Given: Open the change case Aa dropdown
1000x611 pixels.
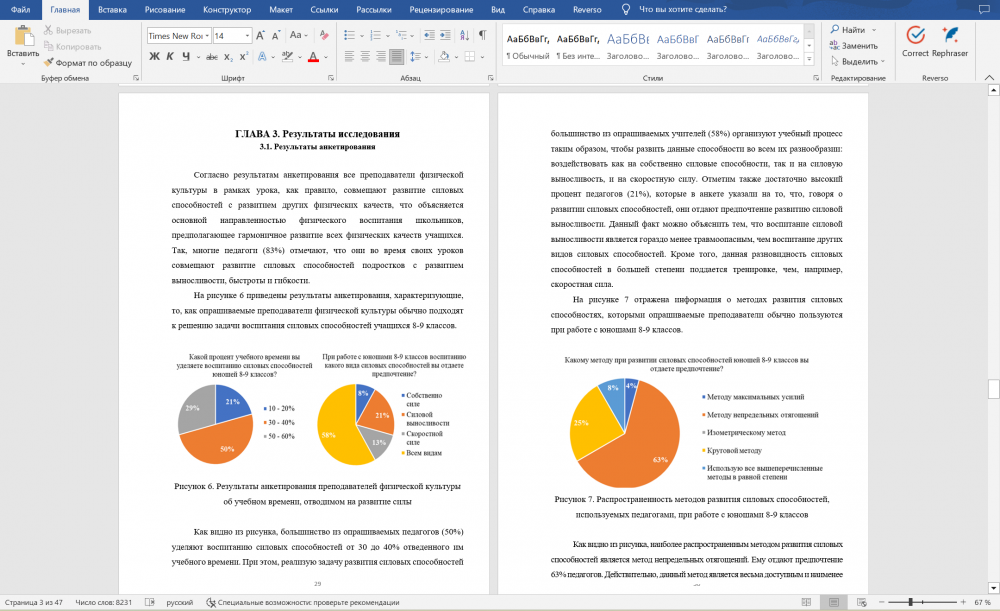Looking at the screenshot, I should (298, 36).
